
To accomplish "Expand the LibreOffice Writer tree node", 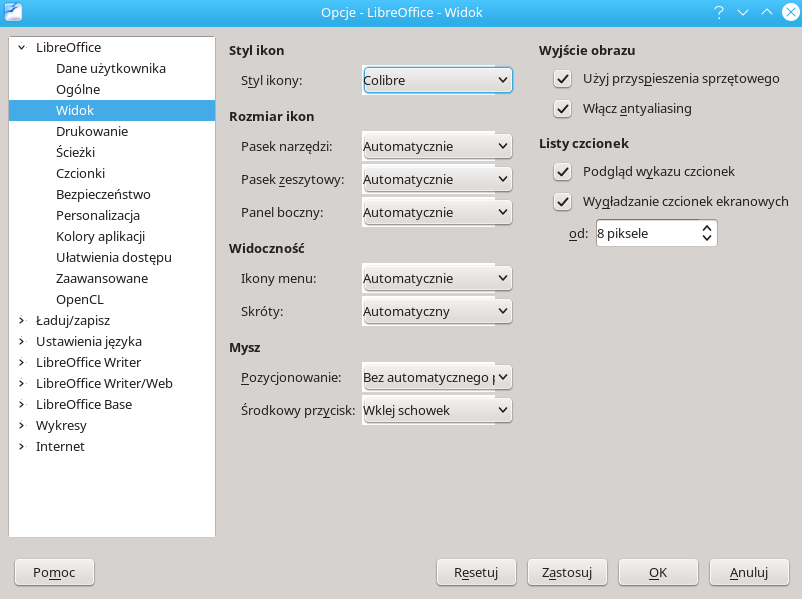I will [22, 362].
